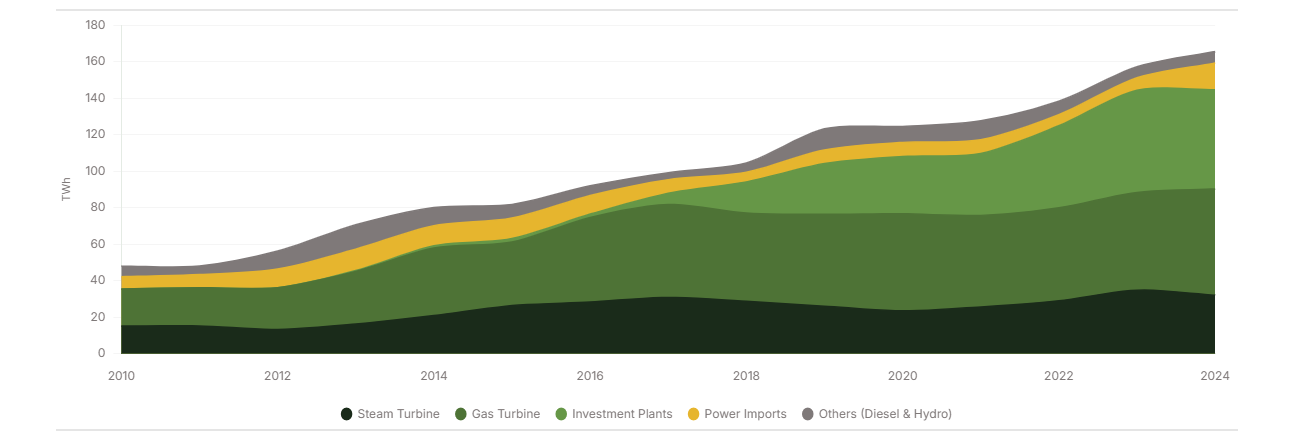Image resolution: width=1294 pixels, height=438 pixels.
Task: Click the 140 y-axis value
Action: click(96, 98)
